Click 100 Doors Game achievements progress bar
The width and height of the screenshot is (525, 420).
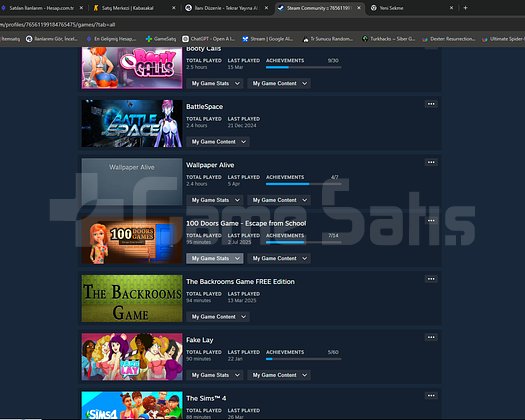pyautogui.click(x=303, y=242)
